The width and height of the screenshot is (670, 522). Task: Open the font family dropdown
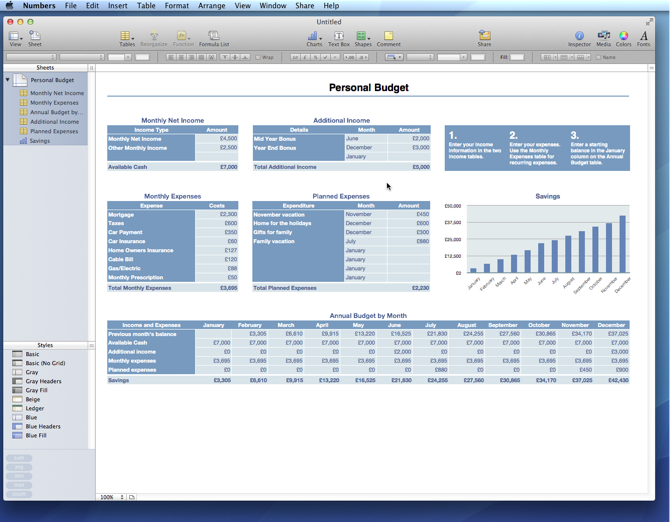31,57
